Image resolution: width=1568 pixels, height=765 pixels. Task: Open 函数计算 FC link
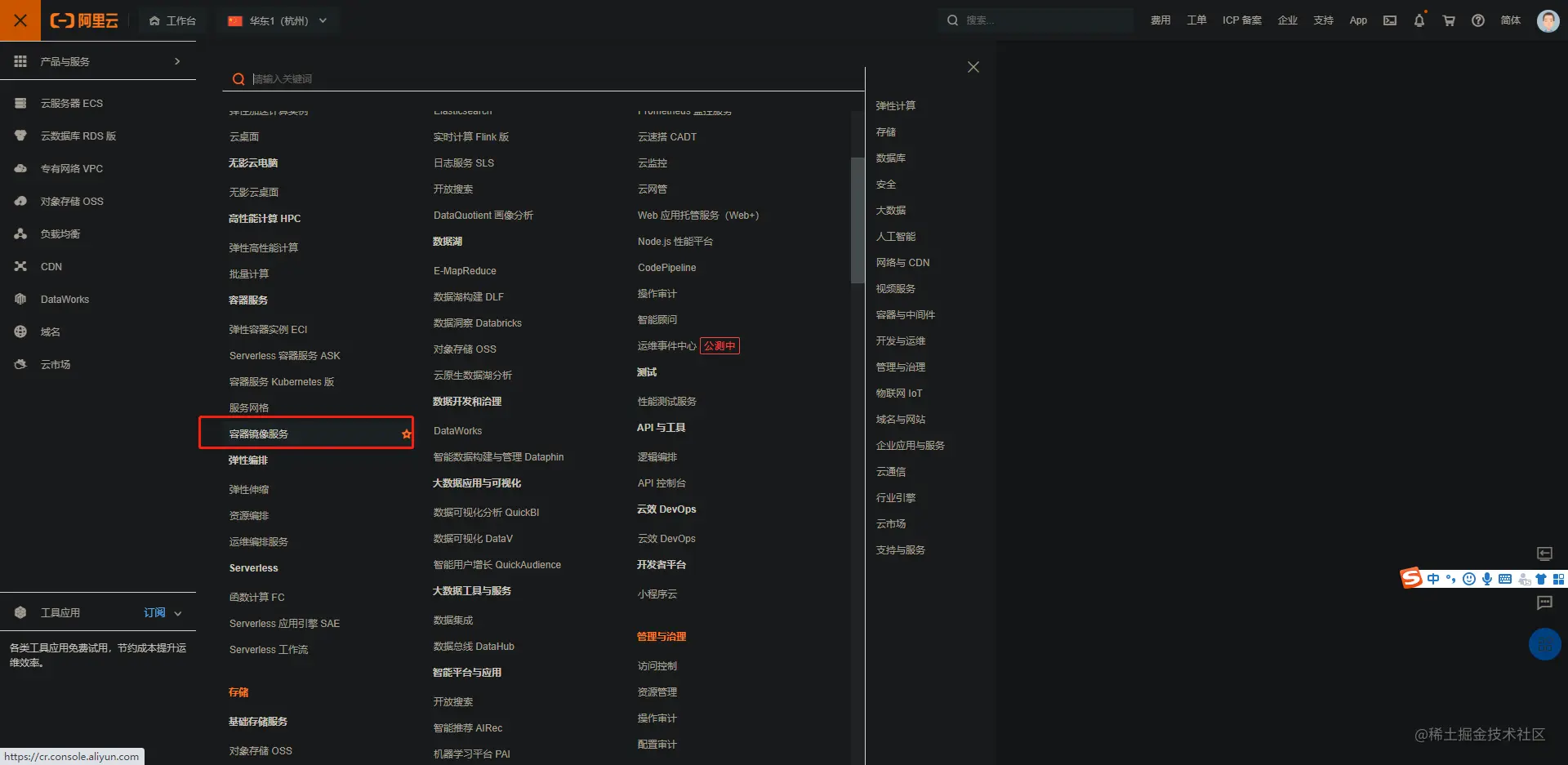tap(256, 597)
